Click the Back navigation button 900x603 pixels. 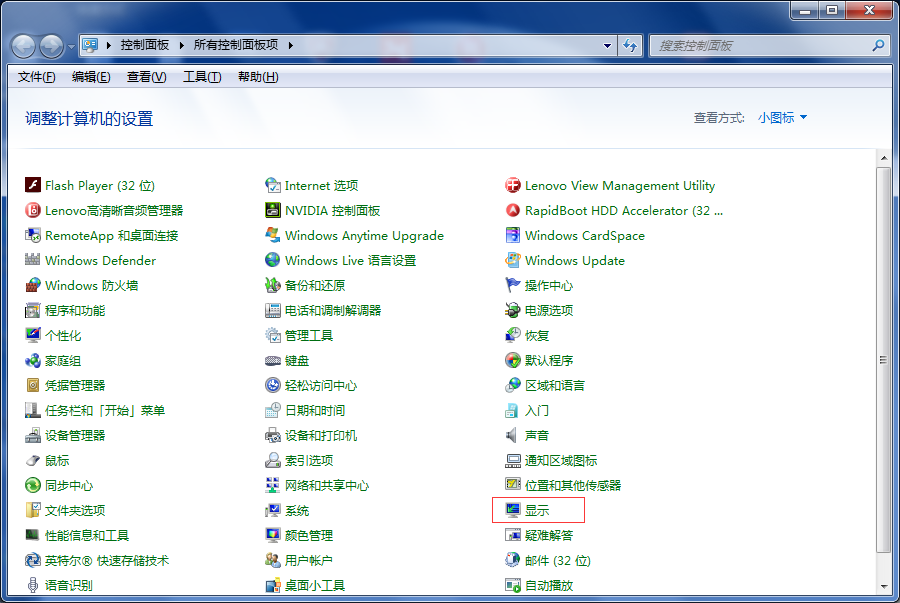click(x=24, y=46)
